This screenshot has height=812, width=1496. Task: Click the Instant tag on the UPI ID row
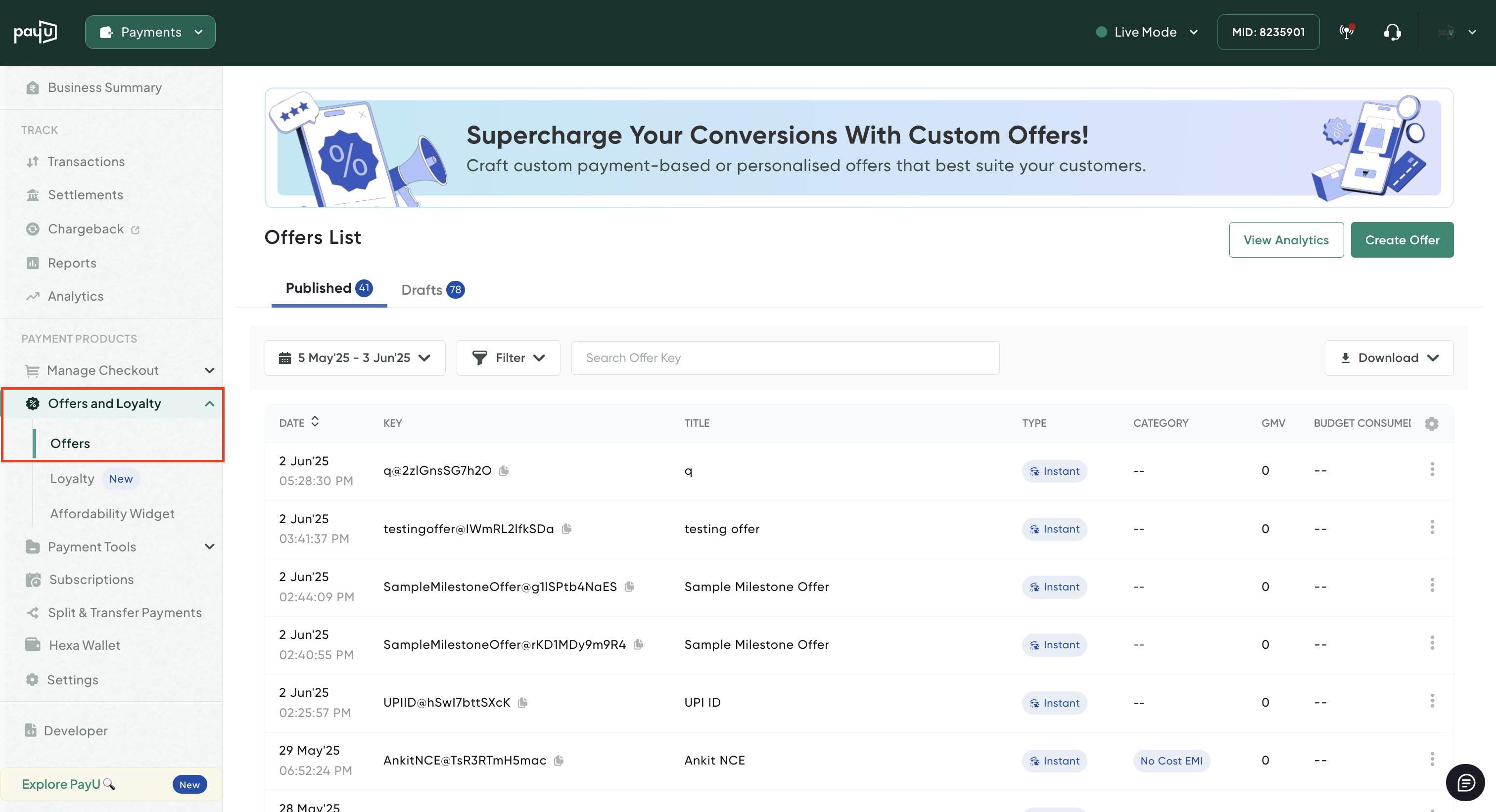(x=1054, y=703)
